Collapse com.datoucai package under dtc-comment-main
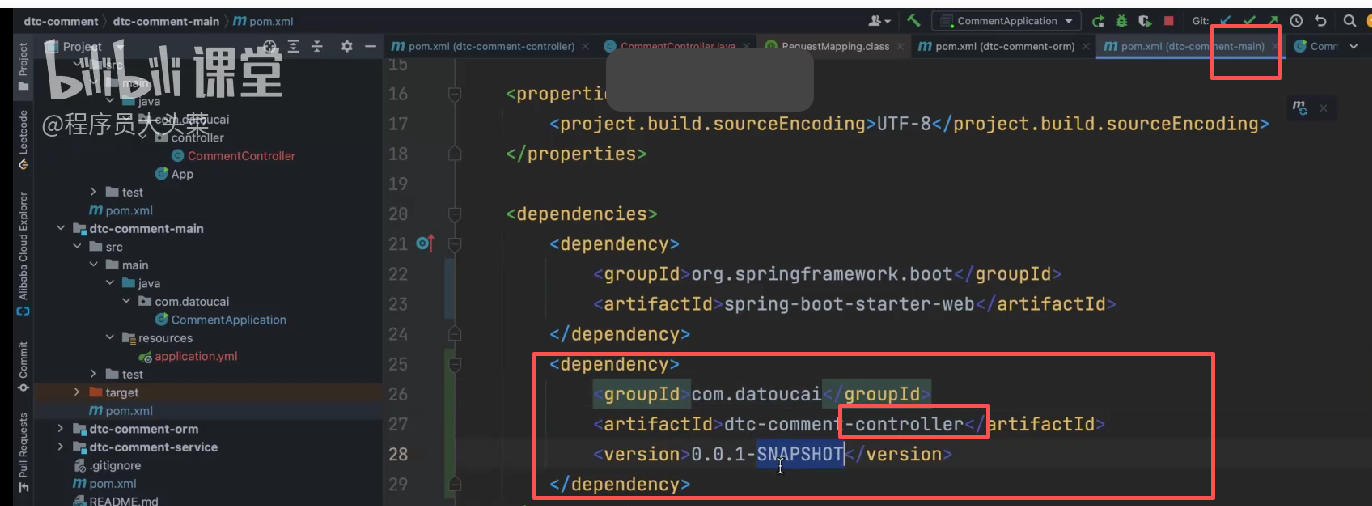 (126, 301)
